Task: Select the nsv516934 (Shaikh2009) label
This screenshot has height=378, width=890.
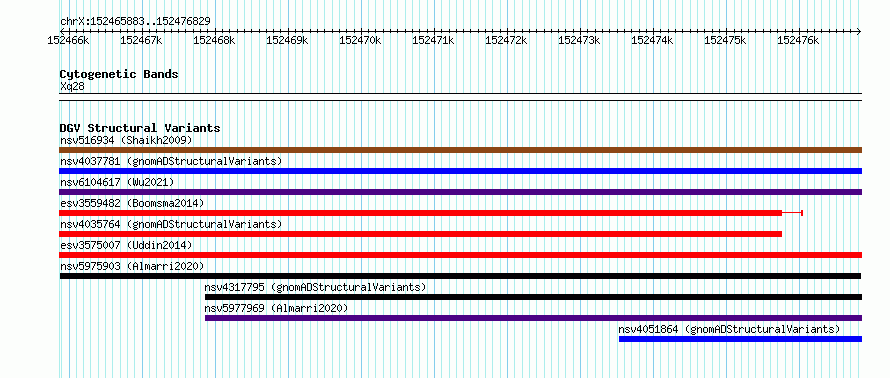Action: point(126,140)
